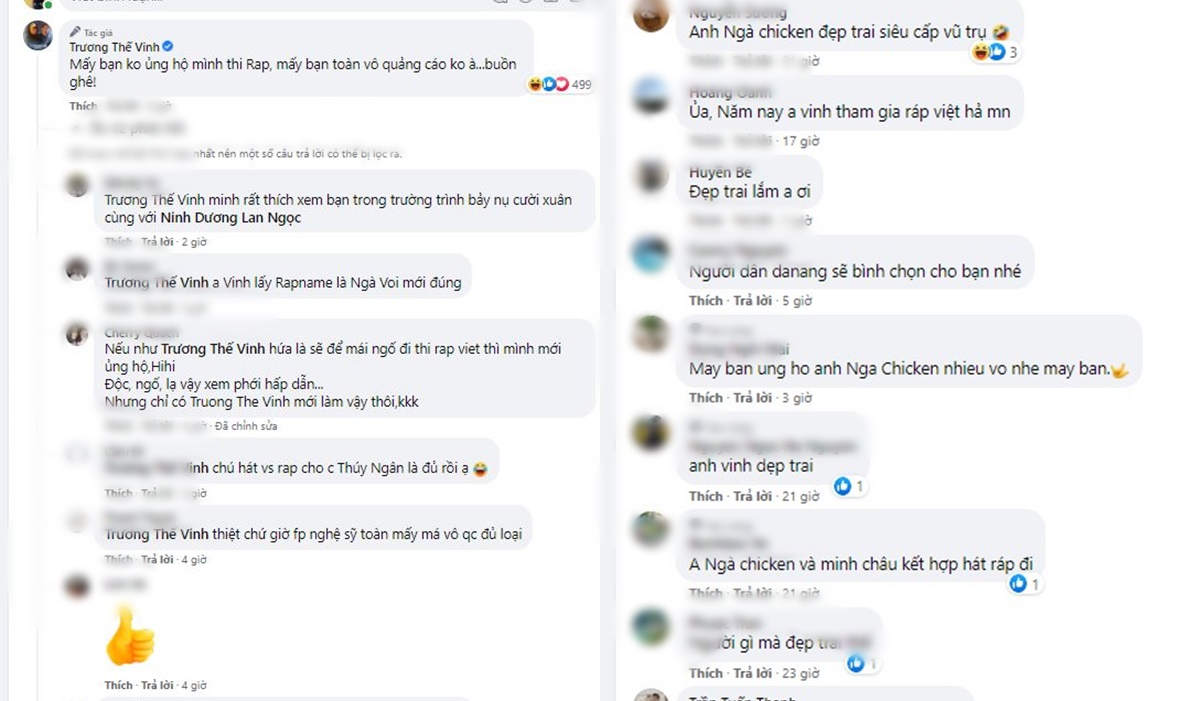This screenshot has width=1200, height=701.
Task: Click the like reaction on "Người gì mà đẹp" comment
Action: [856, 662]
